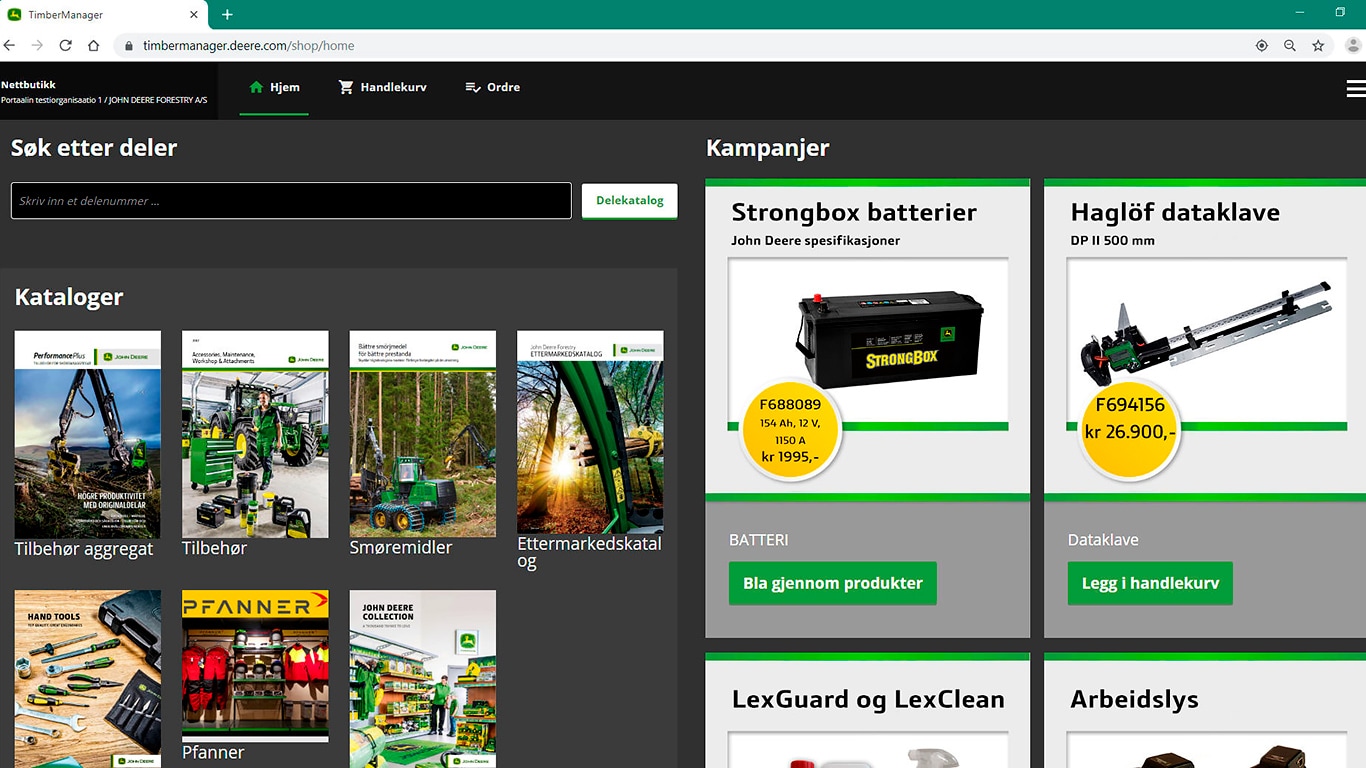Open a new browser tab

(x=227, y=14)
